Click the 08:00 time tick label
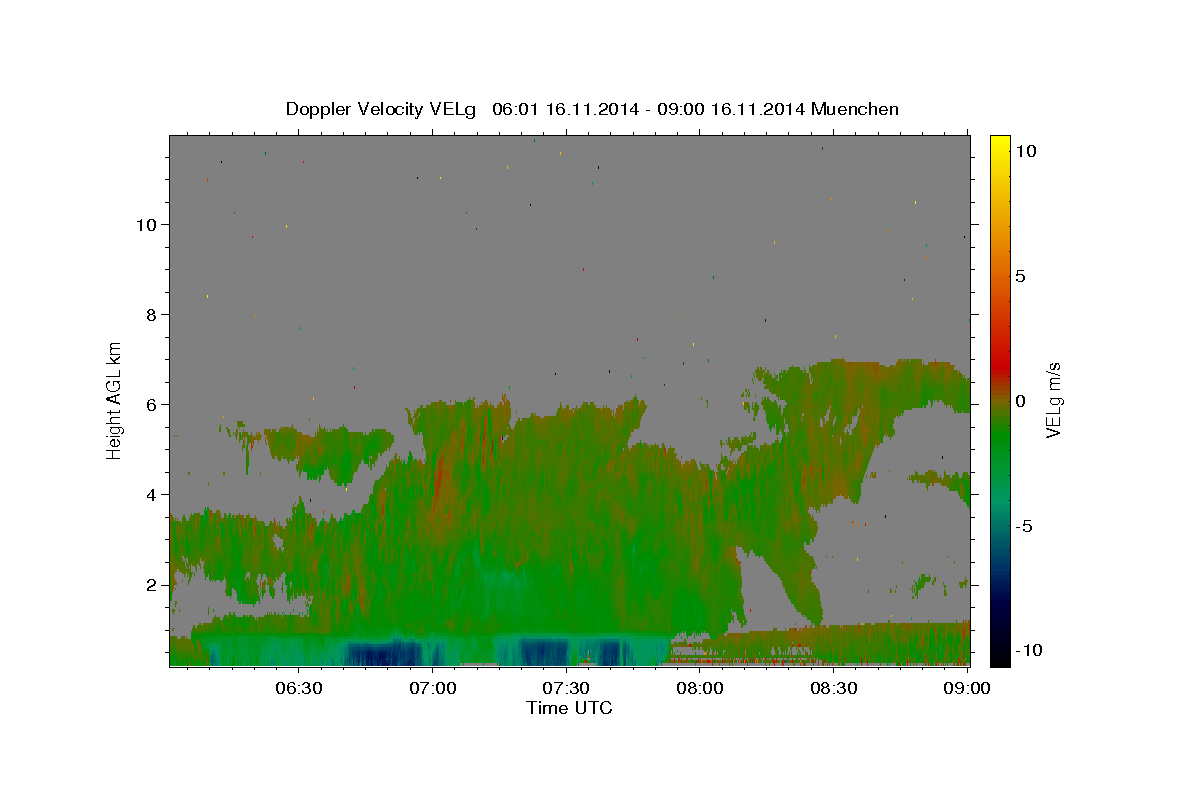Screen dimensions: 1200x800 click(700, 688)
